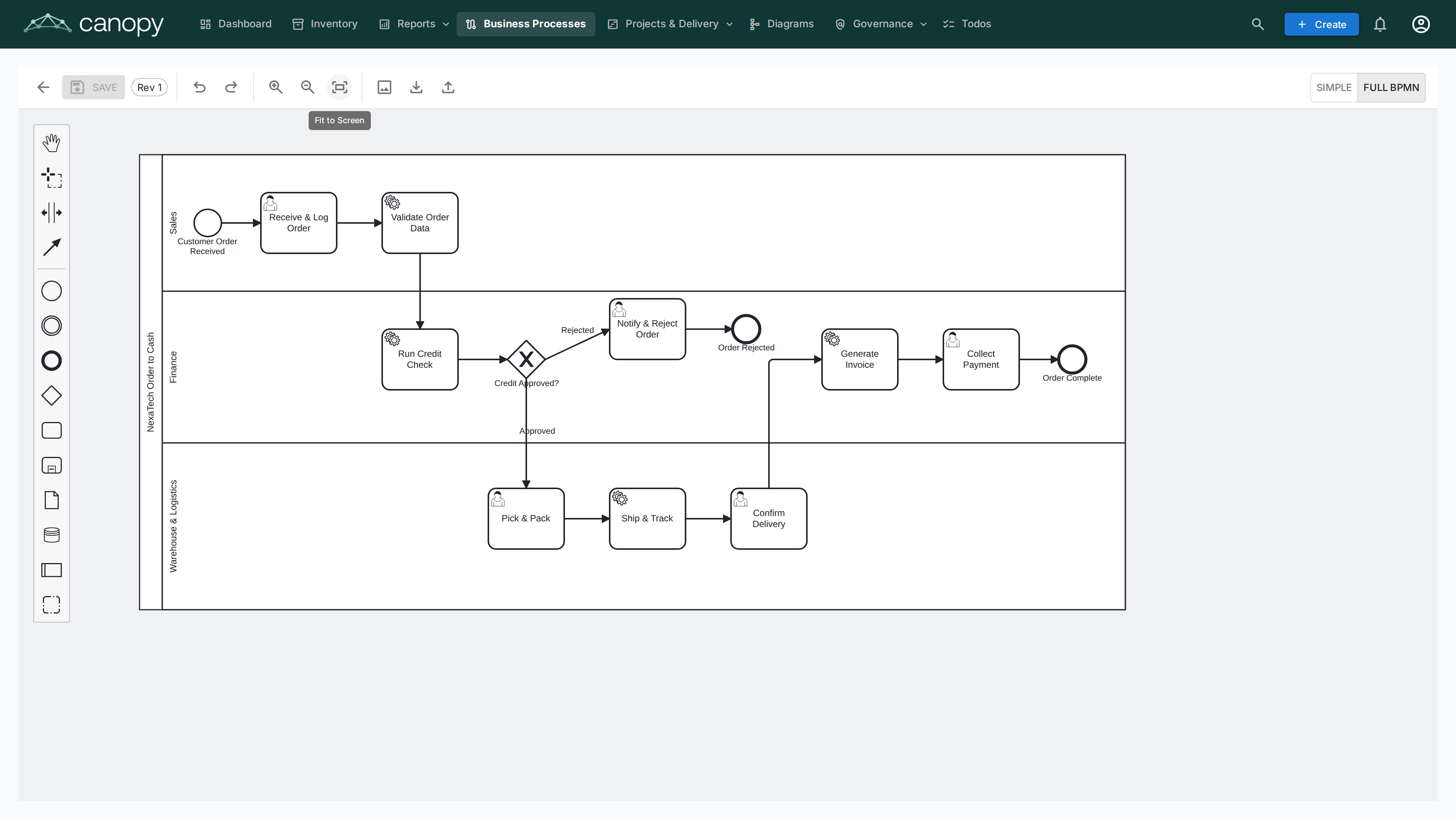1456x819 pixels.
Task: Upload a BPMN file
Action: 448,88
